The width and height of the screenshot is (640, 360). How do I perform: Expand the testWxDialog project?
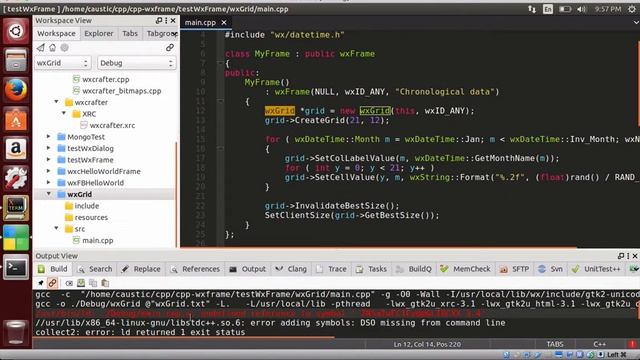(x=49, y=148)
